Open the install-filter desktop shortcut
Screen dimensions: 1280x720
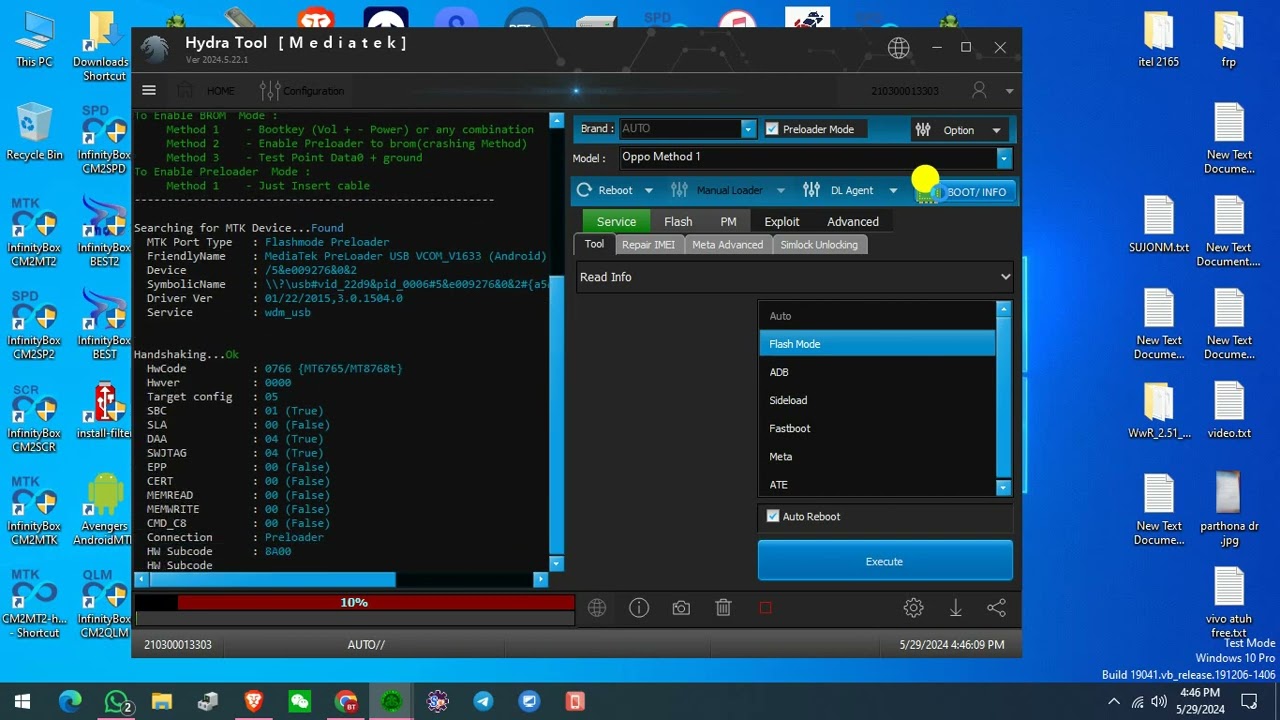pos(105,410)
